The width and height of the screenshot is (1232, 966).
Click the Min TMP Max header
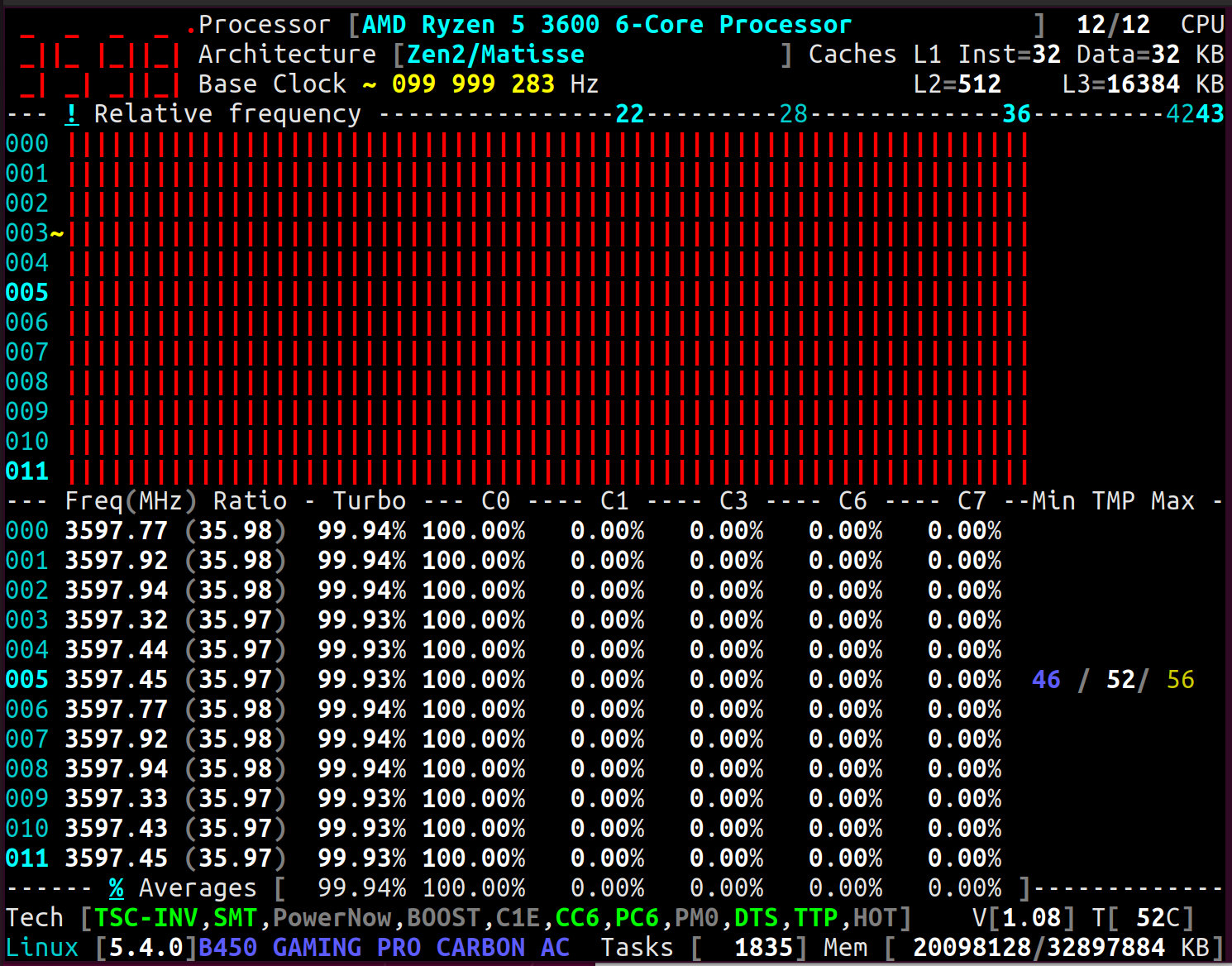pyautogui.click(x=1113, y=501)
